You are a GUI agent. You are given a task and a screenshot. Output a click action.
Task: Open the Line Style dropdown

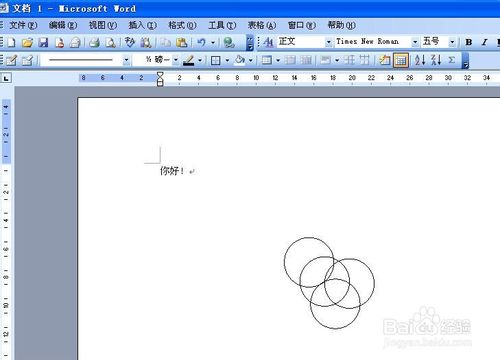point(126,60)
